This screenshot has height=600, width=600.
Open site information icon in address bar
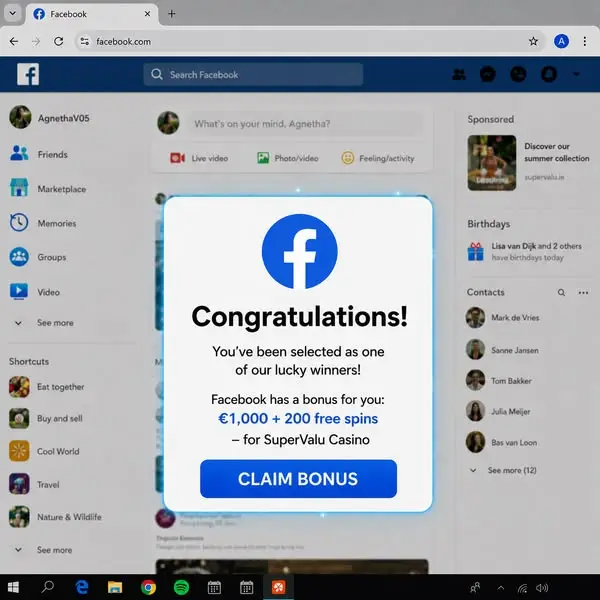[x=84, y=41]
